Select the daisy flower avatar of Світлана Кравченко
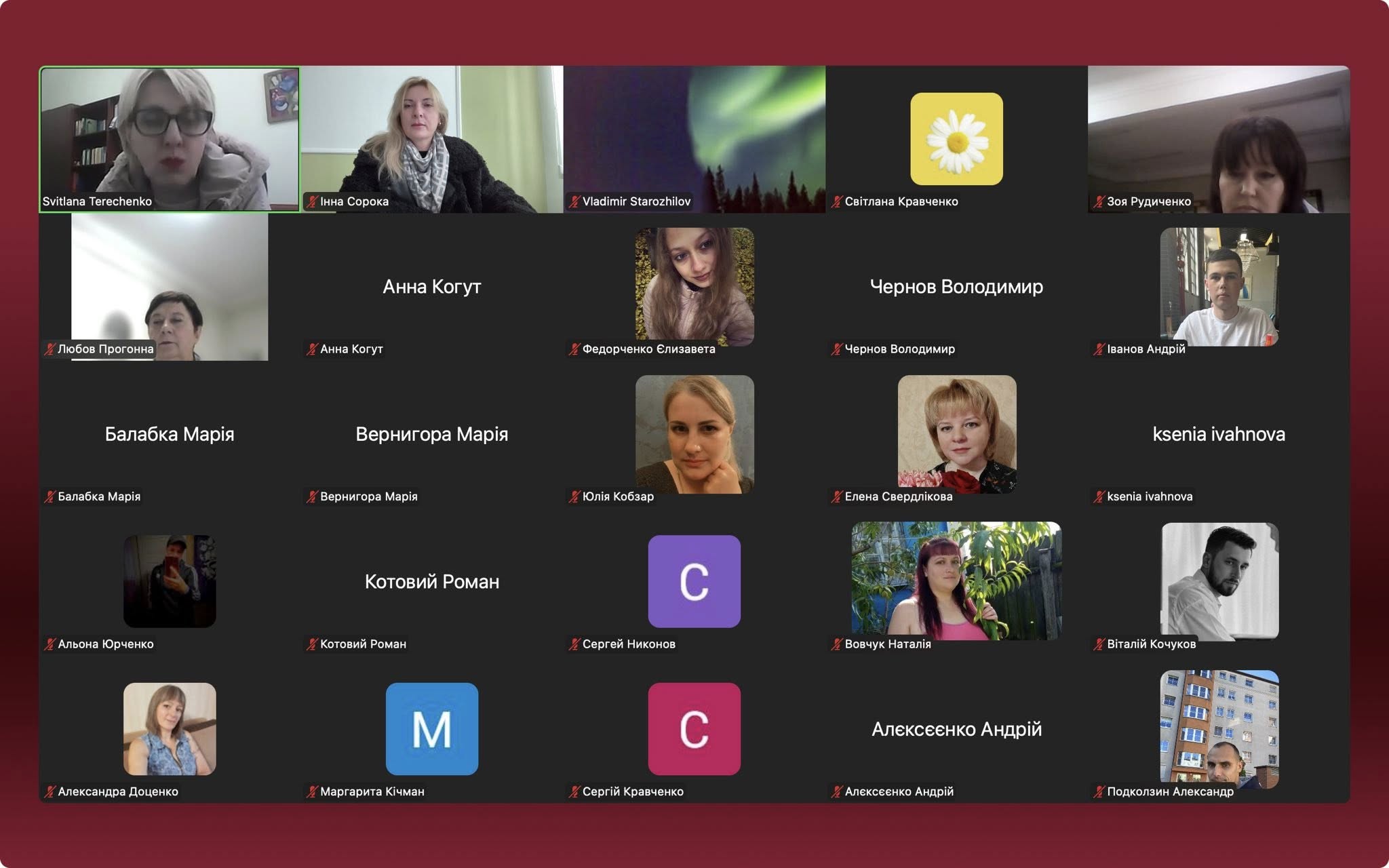 click(x=956, y=139)
